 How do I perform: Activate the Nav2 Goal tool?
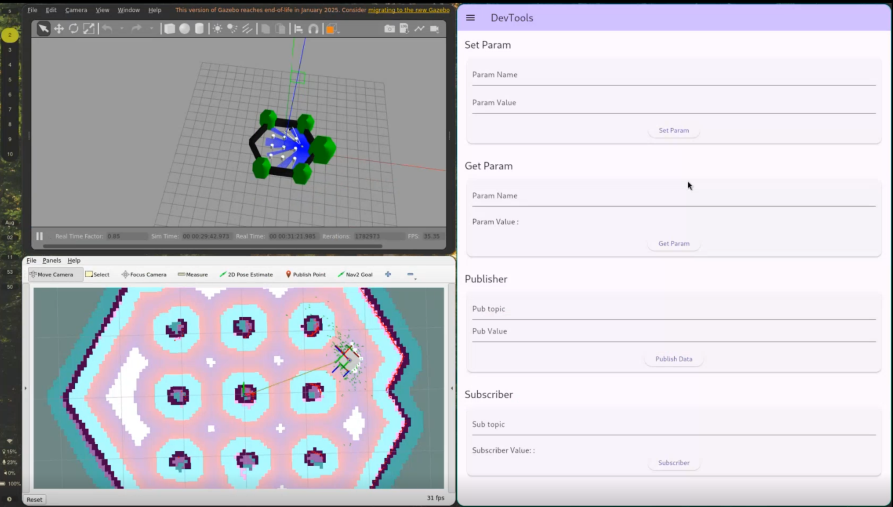coord(355,274)
